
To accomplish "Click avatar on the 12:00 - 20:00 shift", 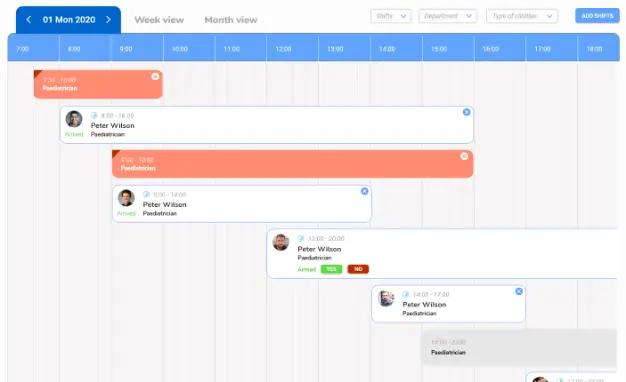I will 281,242.
